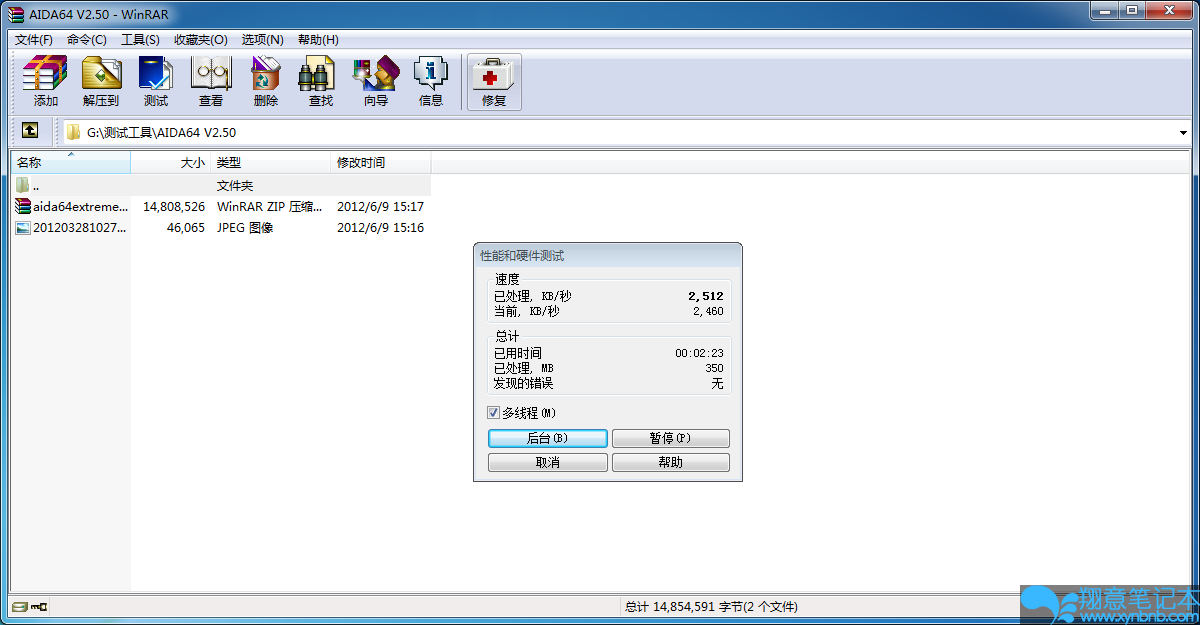The height and width of the screenshot is (625, 1200).
Task: Click the 修复 (Repair) toolbar icon
Action: tap(494, 74)
